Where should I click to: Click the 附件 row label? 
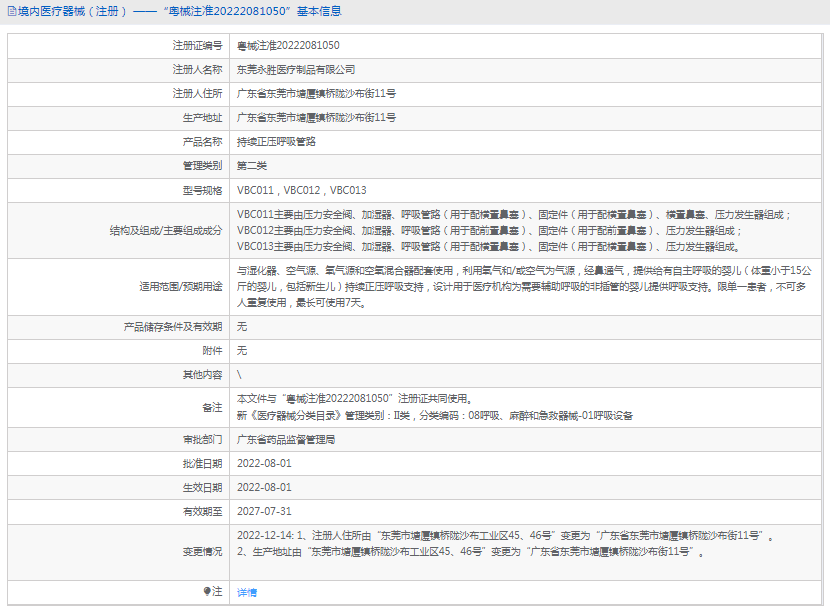coord(212,350)
